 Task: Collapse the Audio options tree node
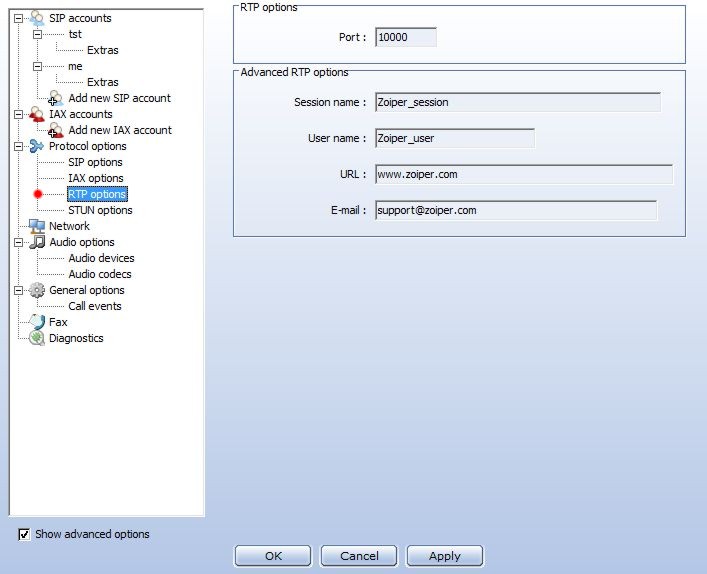(x=19, y=242)
